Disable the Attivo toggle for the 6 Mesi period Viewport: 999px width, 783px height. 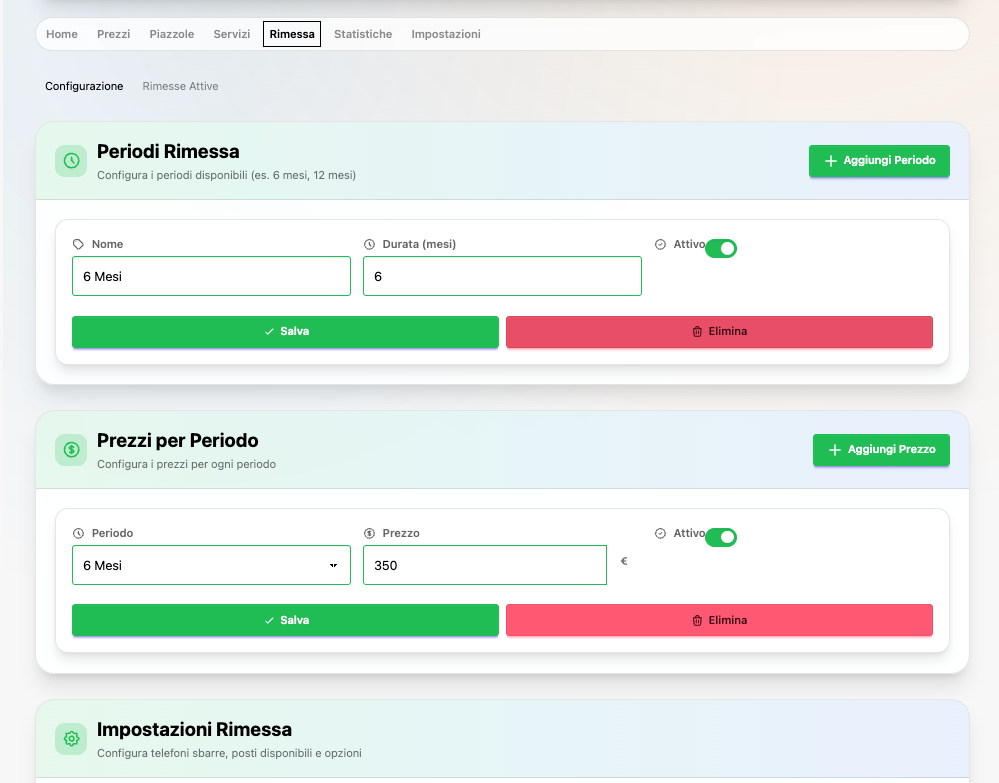click(723, 248)
